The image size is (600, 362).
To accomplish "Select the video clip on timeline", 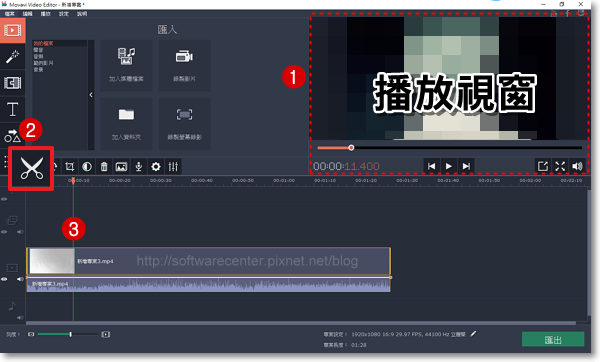I will coord(209,261).
